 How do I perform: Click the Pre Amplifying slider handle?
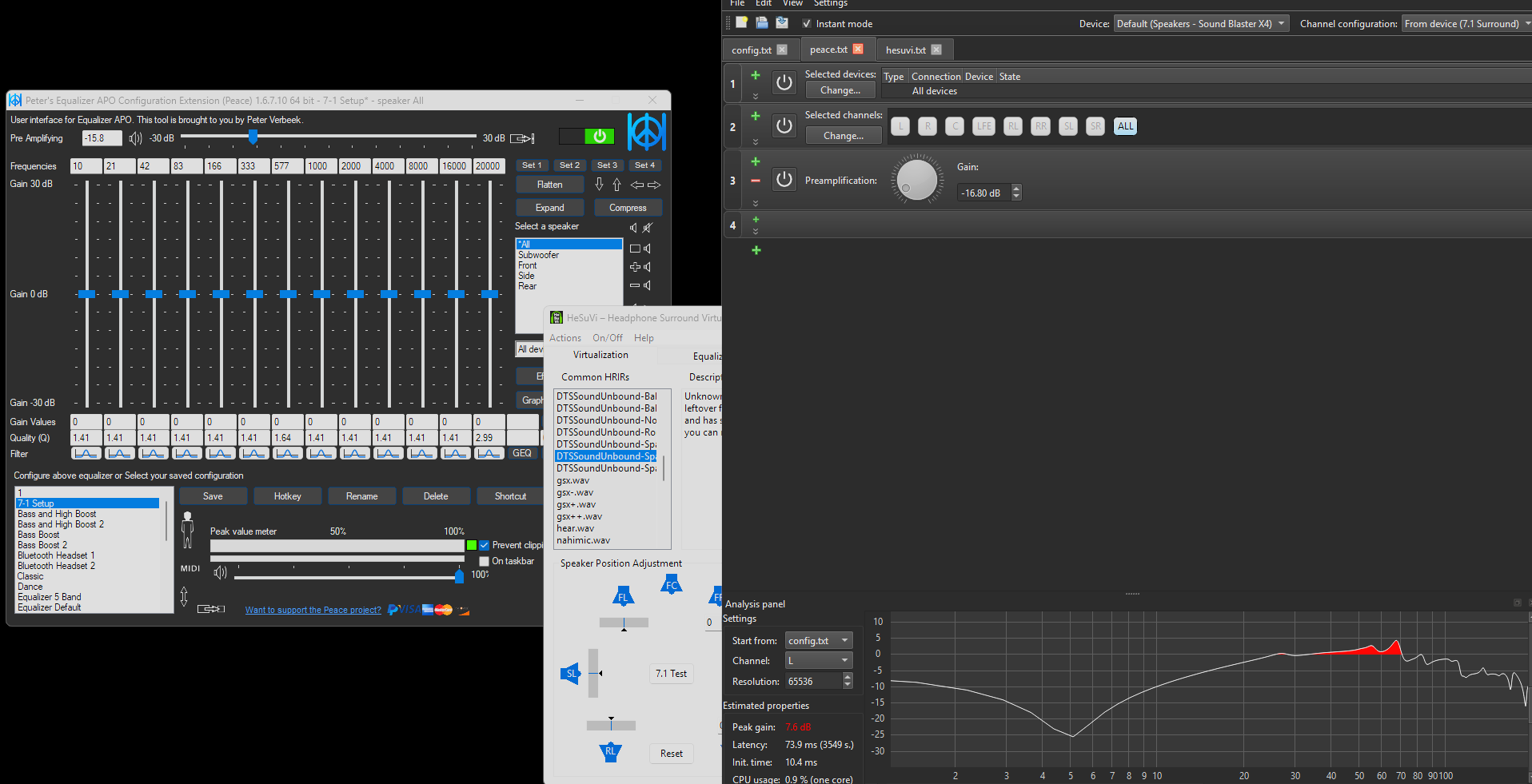click(x=253, y=137)
